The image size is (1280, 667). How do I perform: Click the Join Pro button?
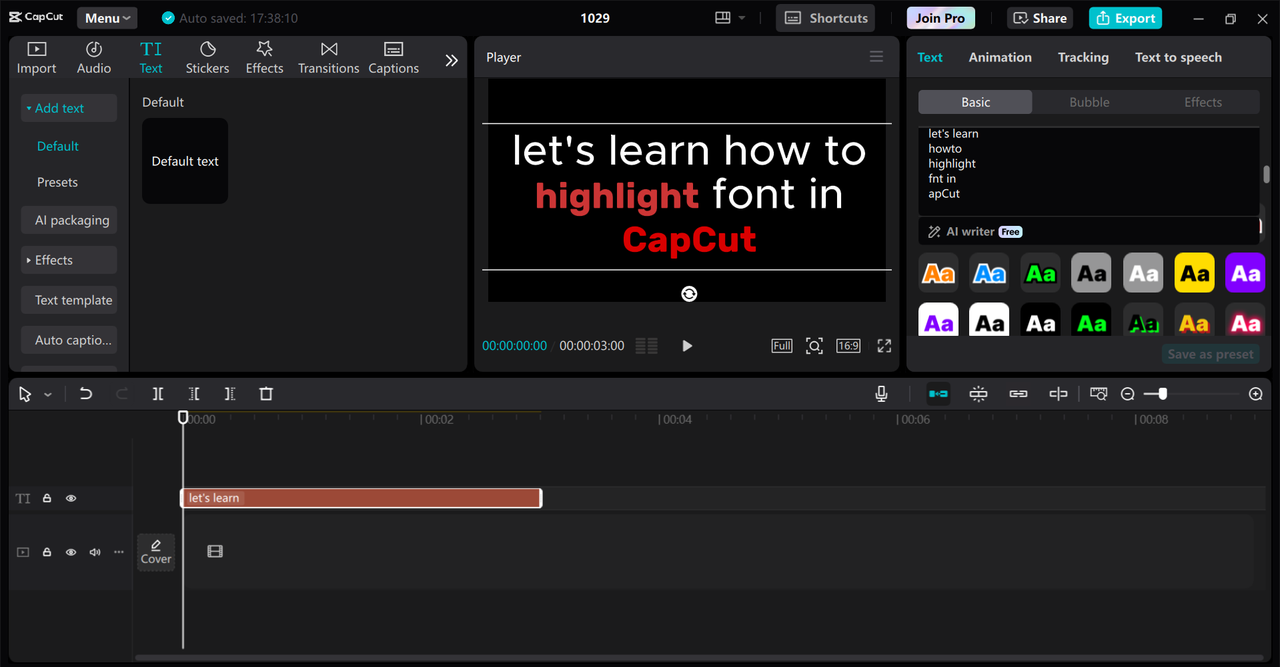(940, 18)
